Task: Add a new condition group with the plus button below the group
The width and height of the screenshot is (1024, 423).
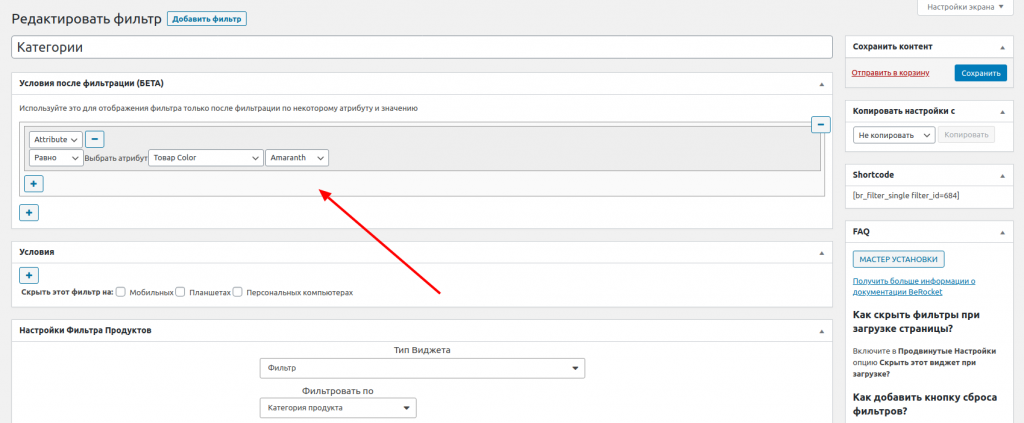Action: (29, 212)
